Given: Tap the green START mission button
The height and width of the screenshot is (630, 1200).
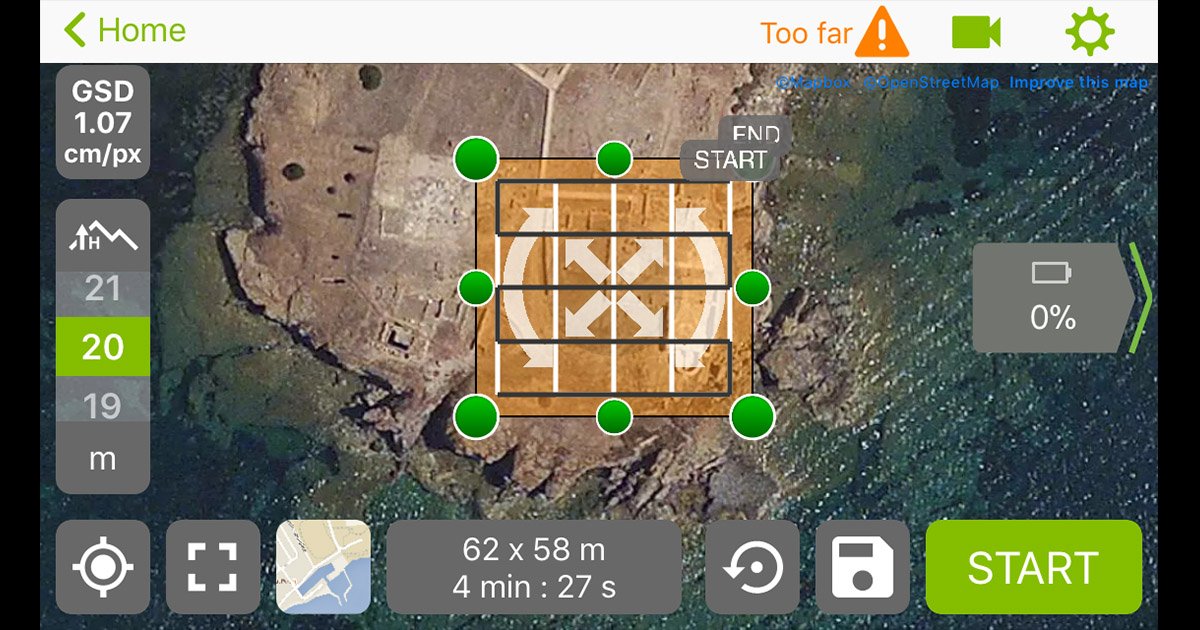Looking at the screenshot, I should coord(1034,567).
